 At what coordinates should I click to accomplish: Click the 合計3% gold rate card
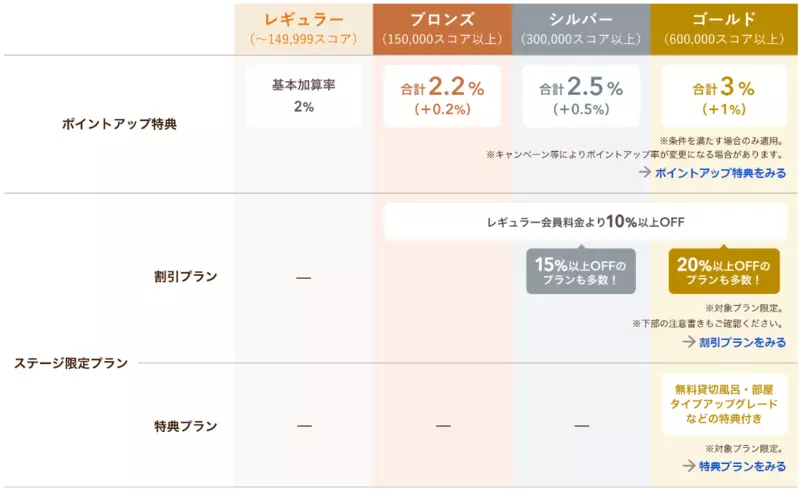pos(724,96)
